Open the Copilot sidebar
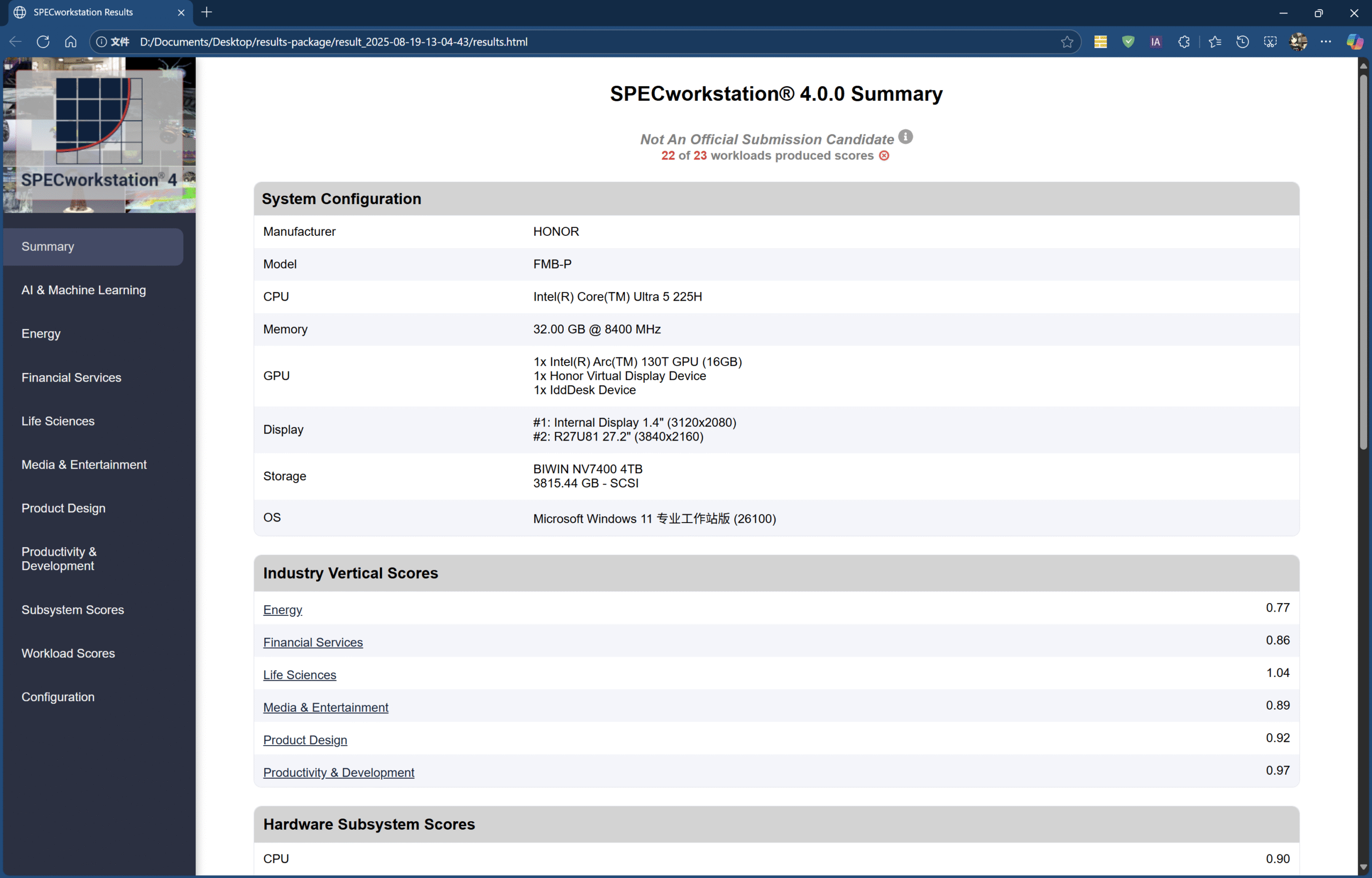The image size is (1372, 878). 1355,42
